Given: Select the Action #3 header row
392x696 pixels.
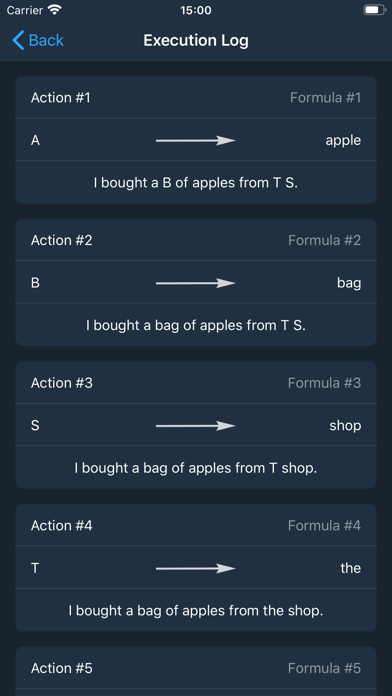Looking at the screenshot, I should click(x=196, y=383).
